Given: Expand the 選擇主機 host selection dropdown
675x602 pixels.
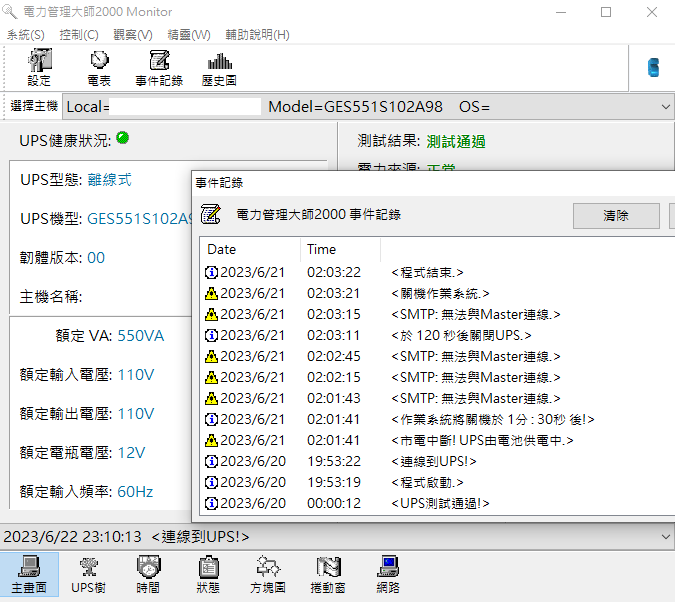Looking at the screenshot, I should (665, 107).
